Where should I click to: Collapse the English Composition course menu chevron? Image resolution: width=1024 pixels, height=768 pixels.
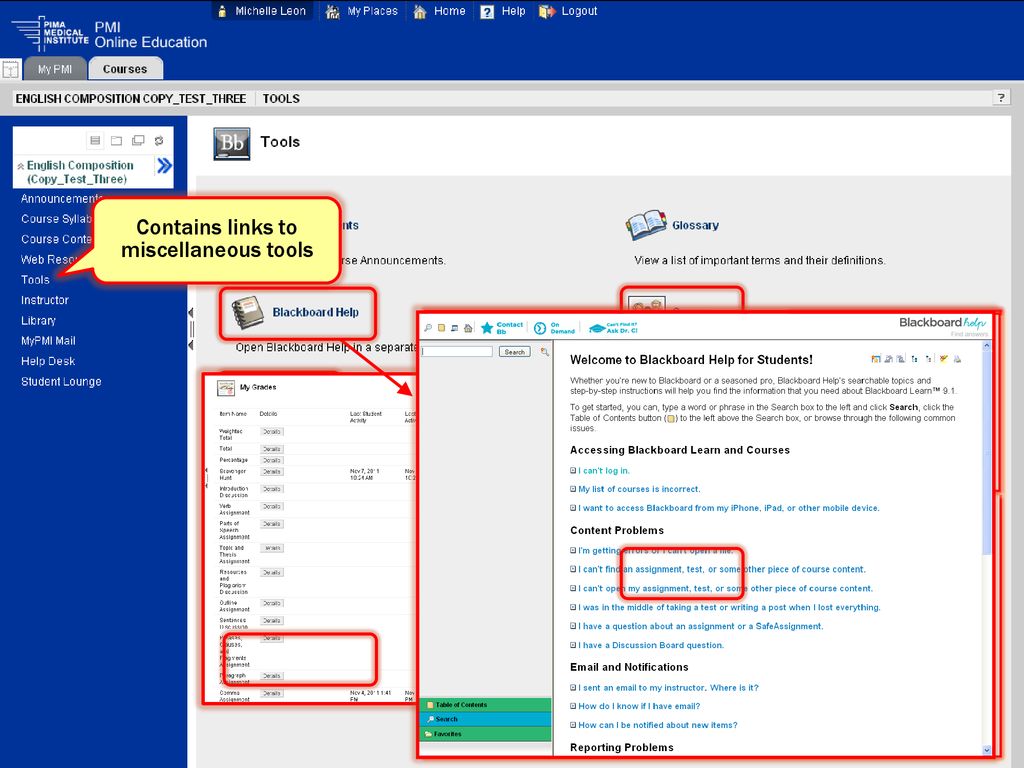21,166
